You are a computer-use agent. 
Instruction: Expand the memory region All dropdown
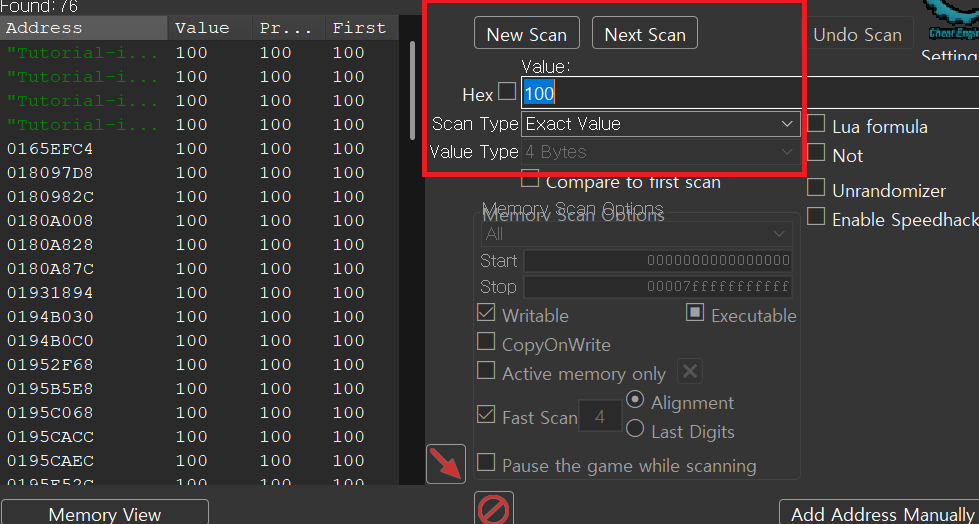point(636,233)
